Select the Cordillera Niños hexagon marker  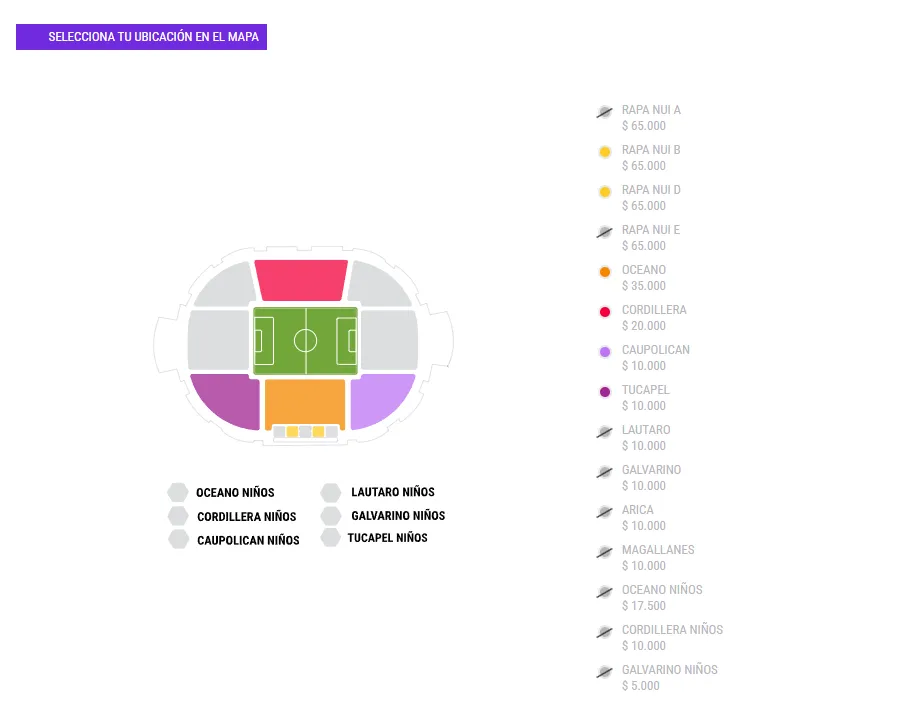[604, 631]
